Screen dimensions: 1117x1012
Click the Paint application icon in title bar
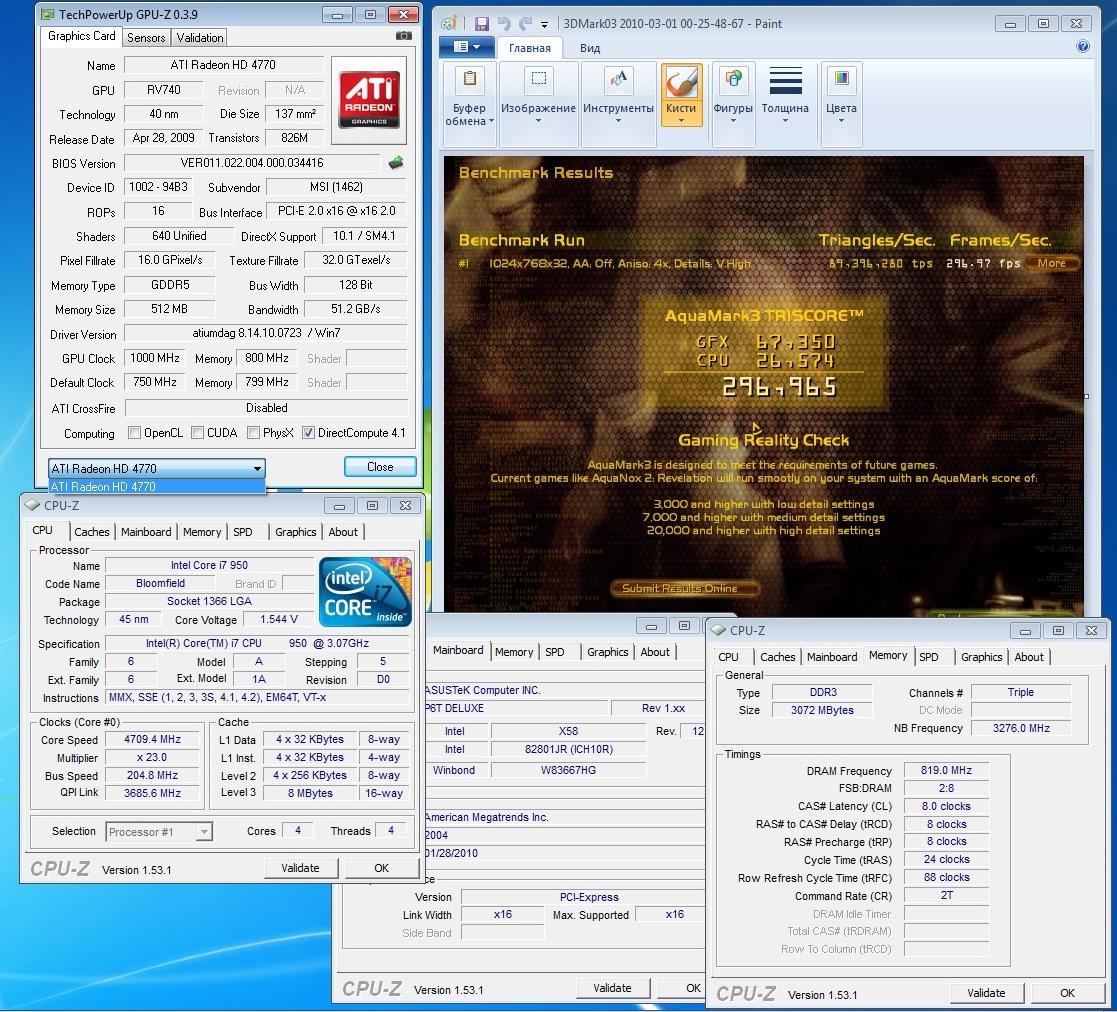[x=449, y=24]
